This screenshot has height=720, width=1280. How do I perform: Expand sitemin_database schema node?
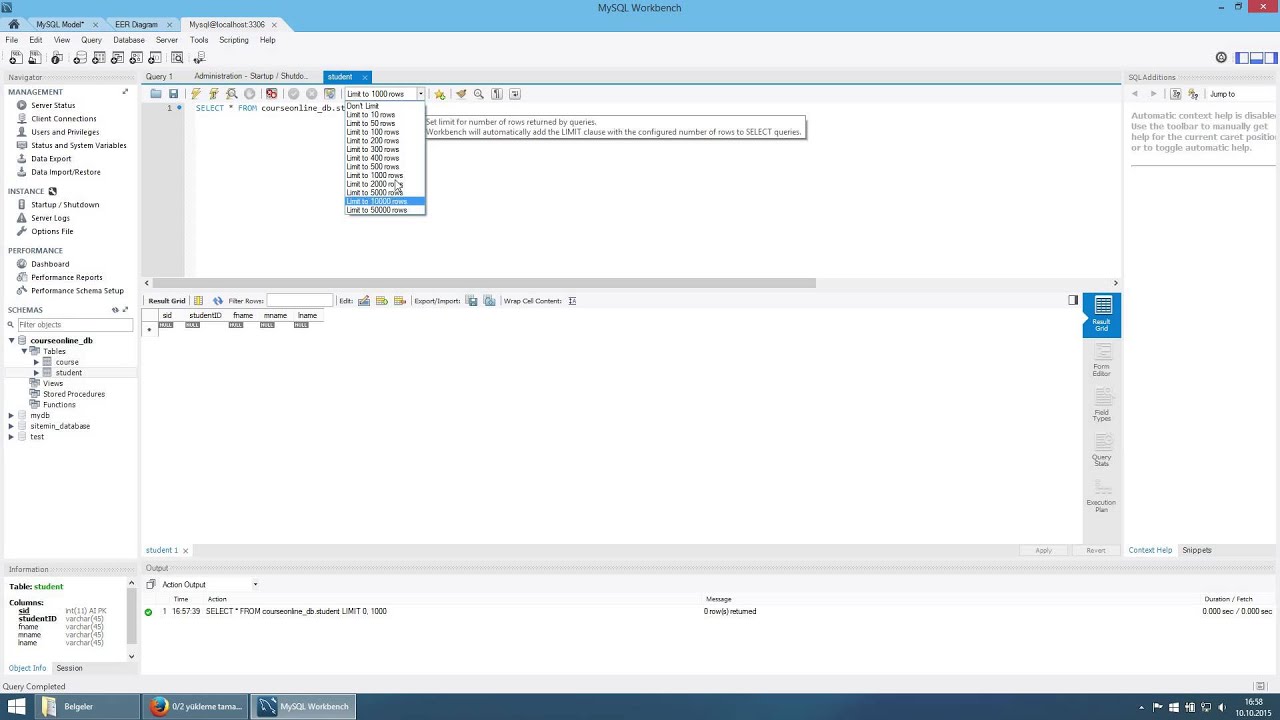point(11,426)
